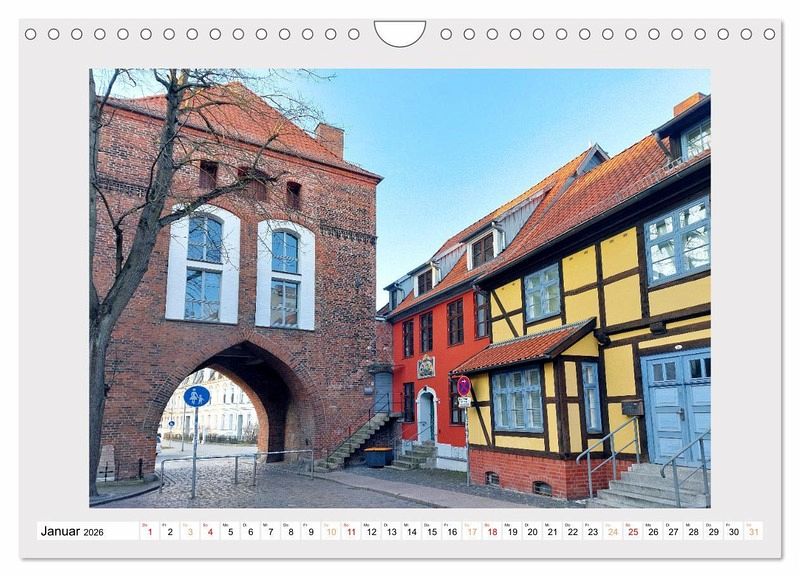This screenshot has width=800, height=577.
Task: Pick date cell 18
Action: click(x=492, y=531)
